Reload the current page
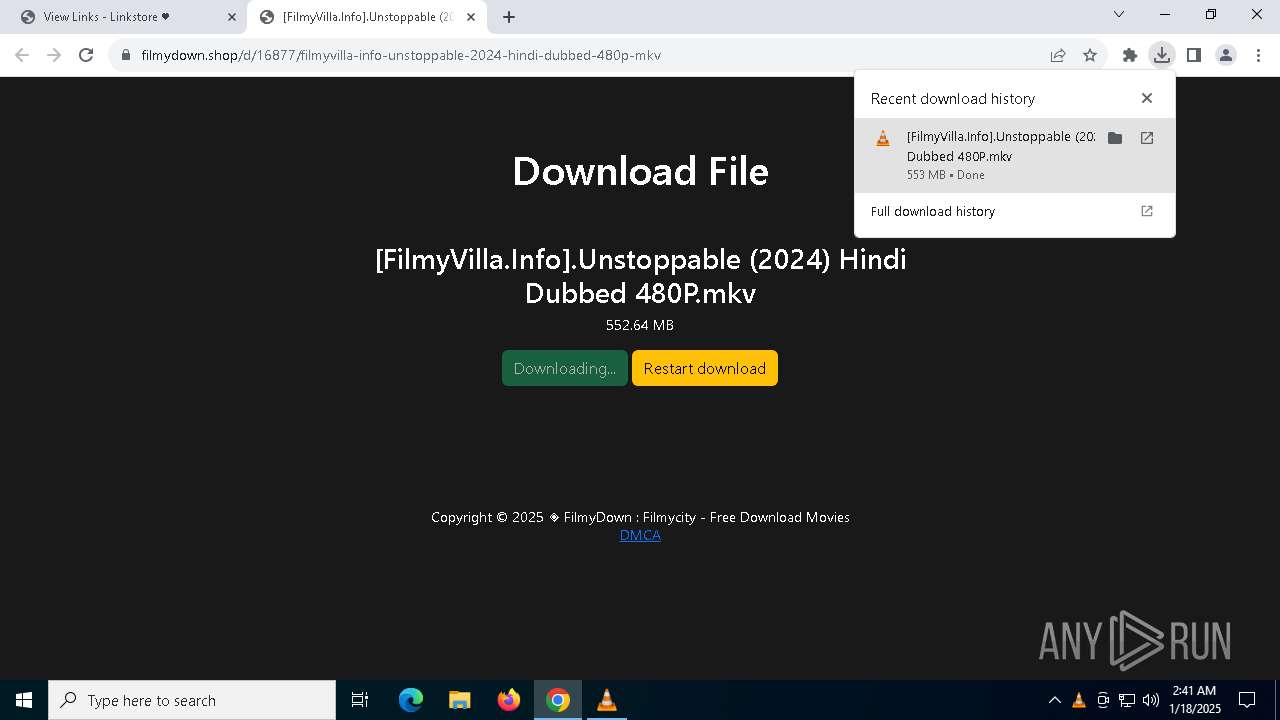Image resolution: width=1280 pixels, height=720 pixels. pyautogui.click(x=86, y=55)
